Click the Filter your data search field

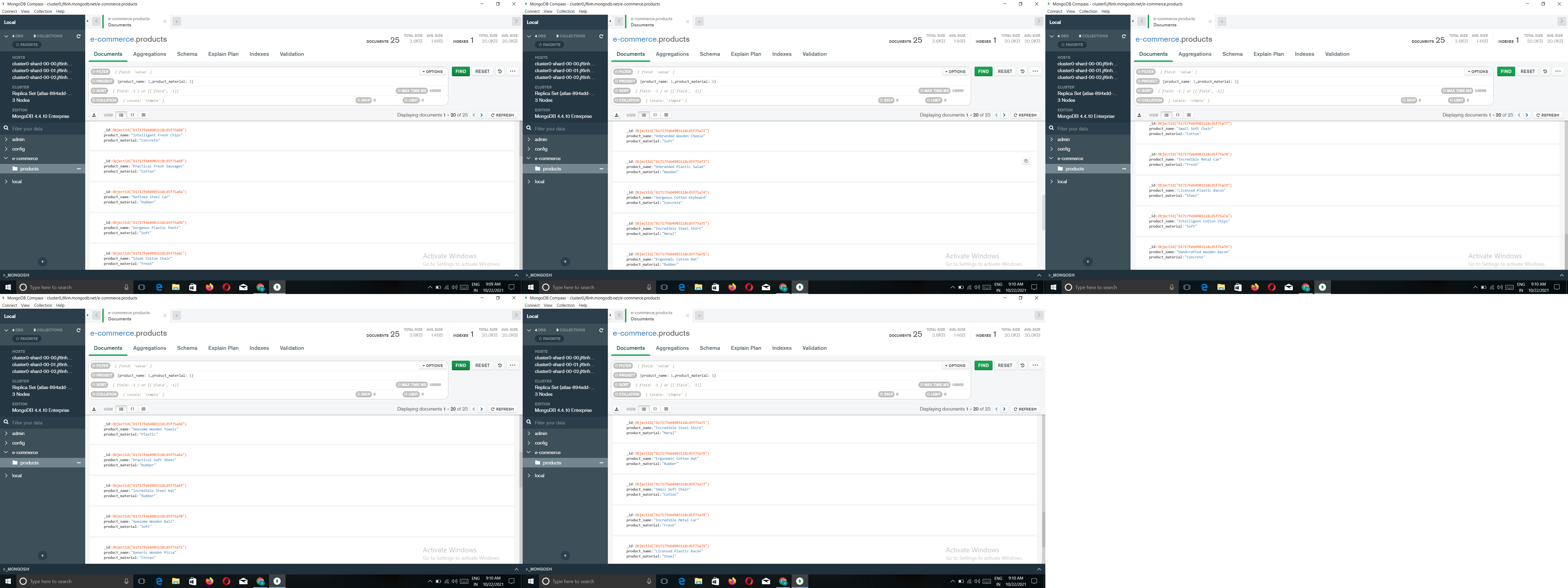click(x=36, y=128)
